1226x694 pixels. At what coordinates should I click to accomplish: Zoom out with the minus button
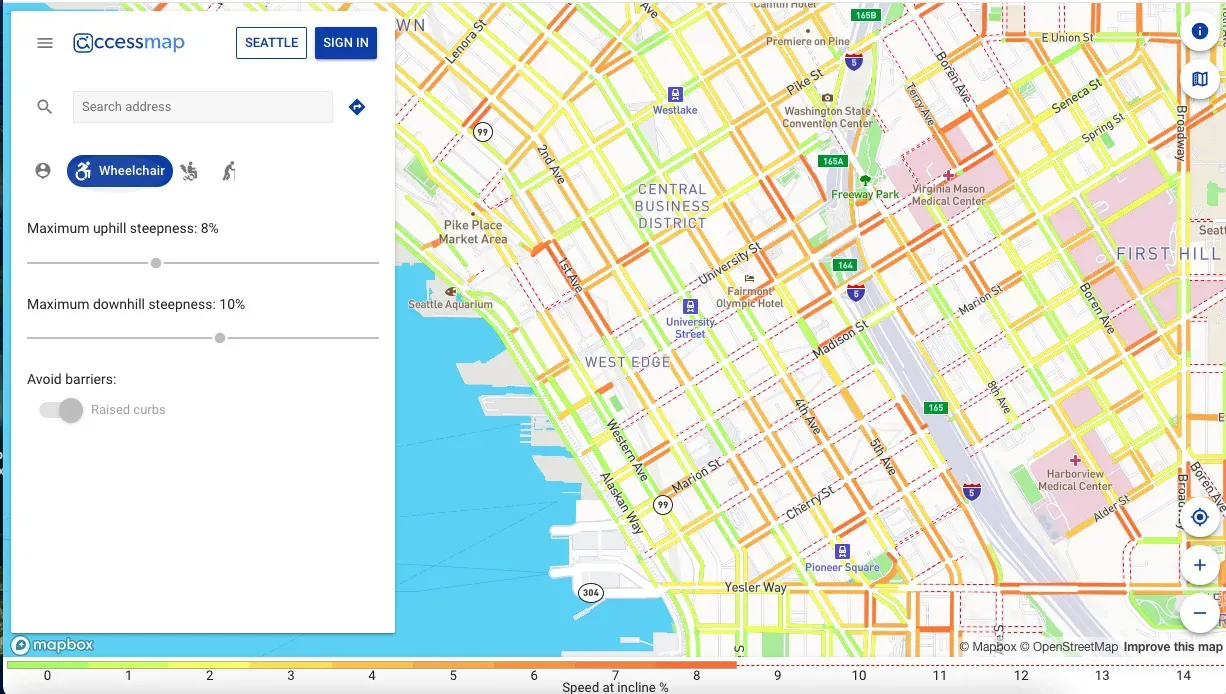1200,612
